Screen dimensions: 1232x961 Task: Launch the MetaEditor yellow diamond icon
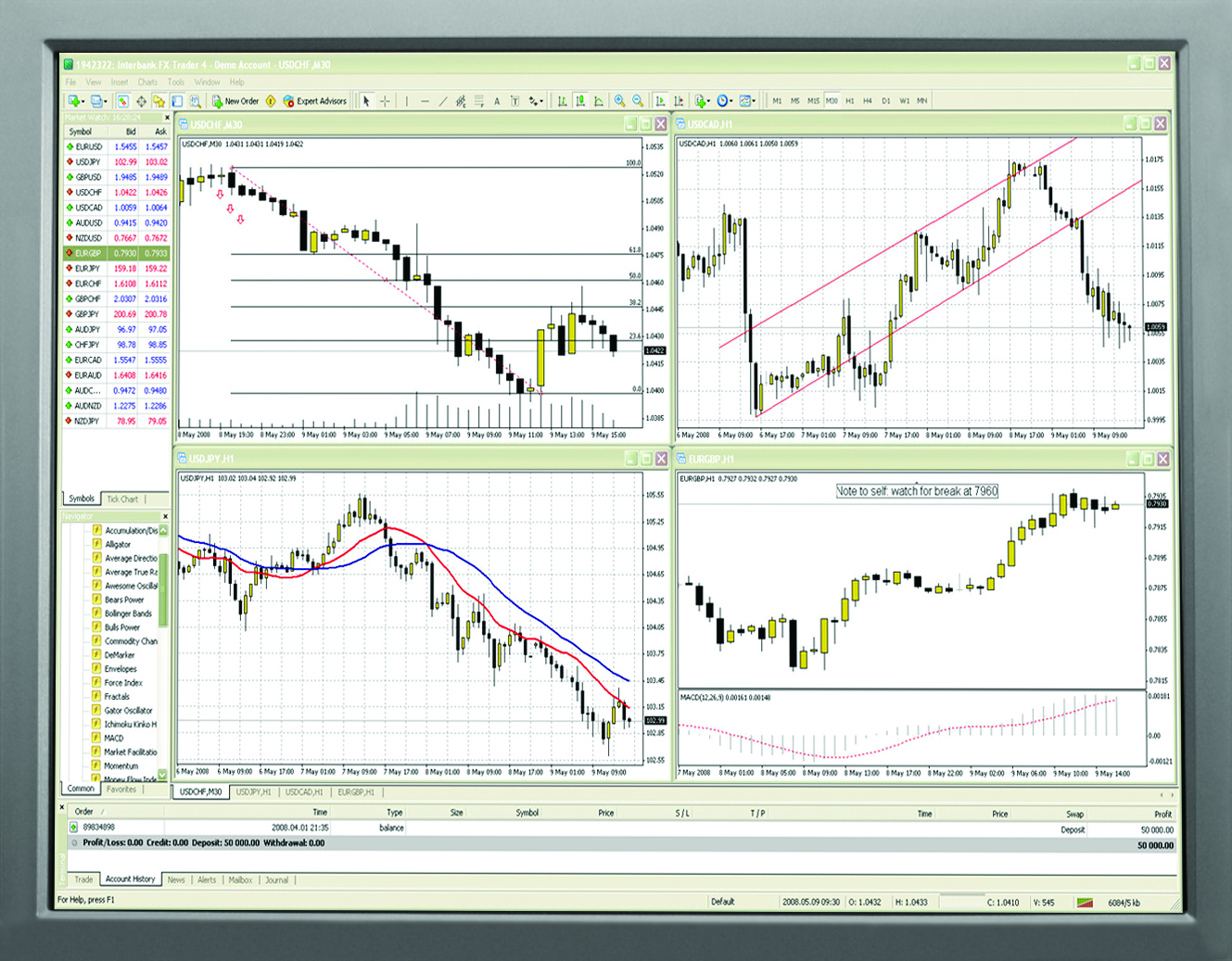271,101
